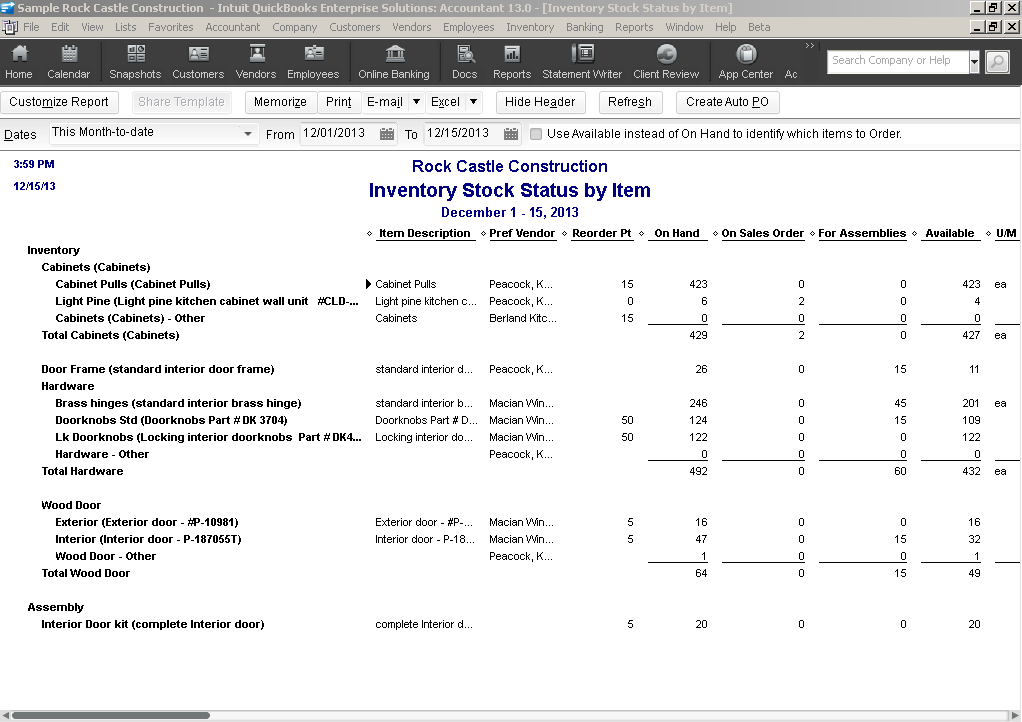Screen dimensions: 1022x722
Task: Open the Window menu
Action: coord(684,27)
